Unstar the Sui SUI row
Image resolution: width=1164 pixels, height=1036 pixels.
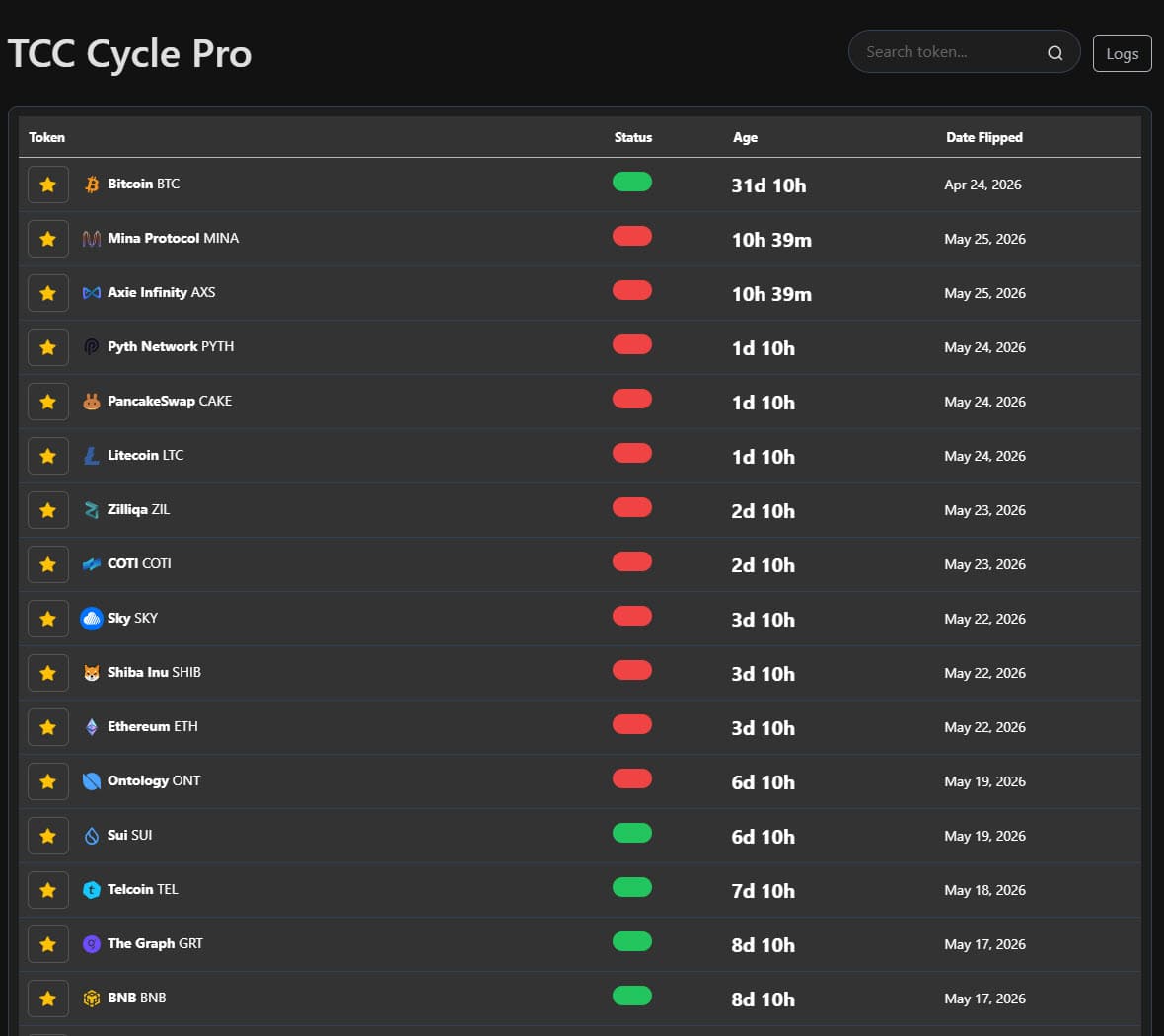pos(48,836)
